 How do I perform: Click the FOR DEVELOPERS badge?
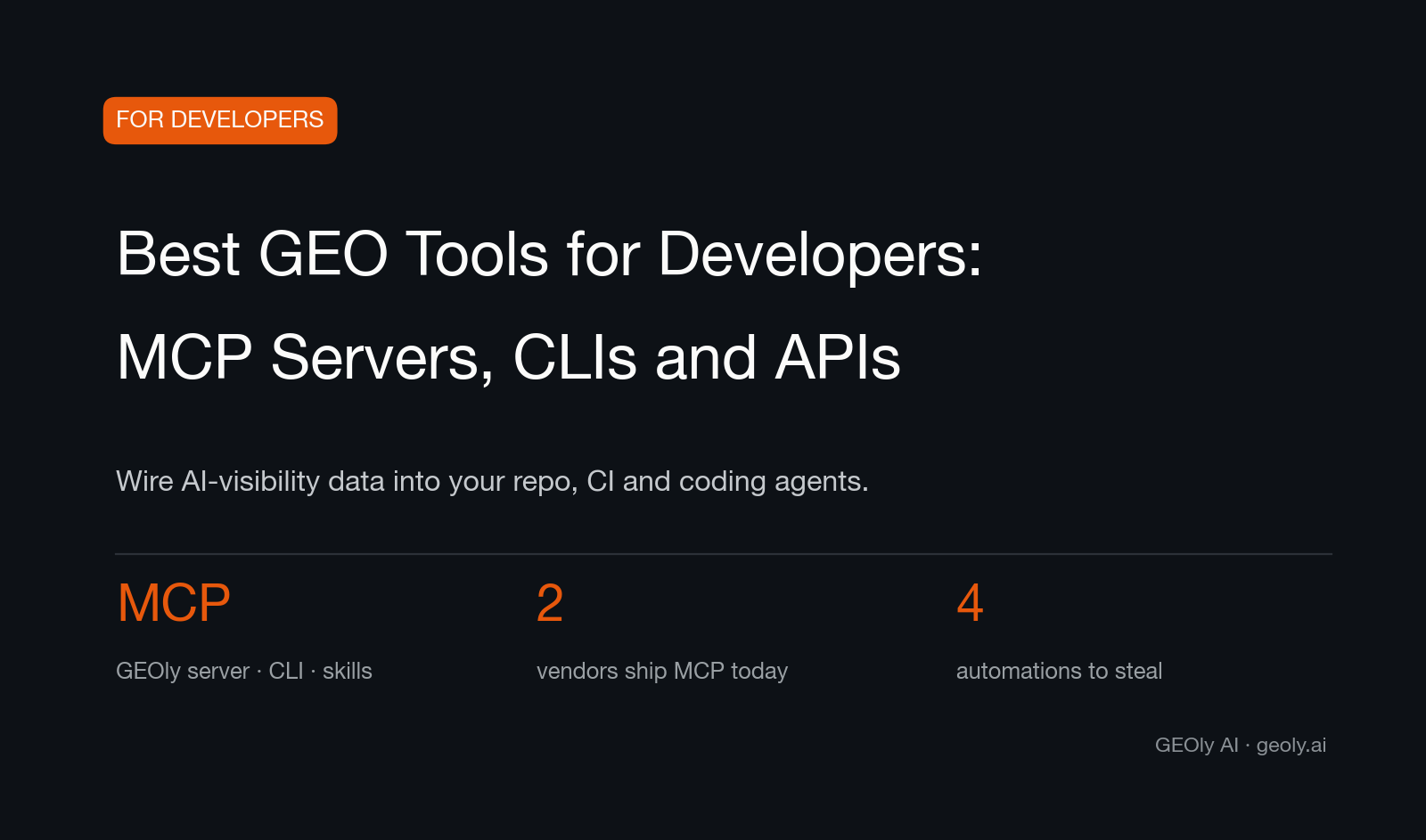tap(220, 120)
